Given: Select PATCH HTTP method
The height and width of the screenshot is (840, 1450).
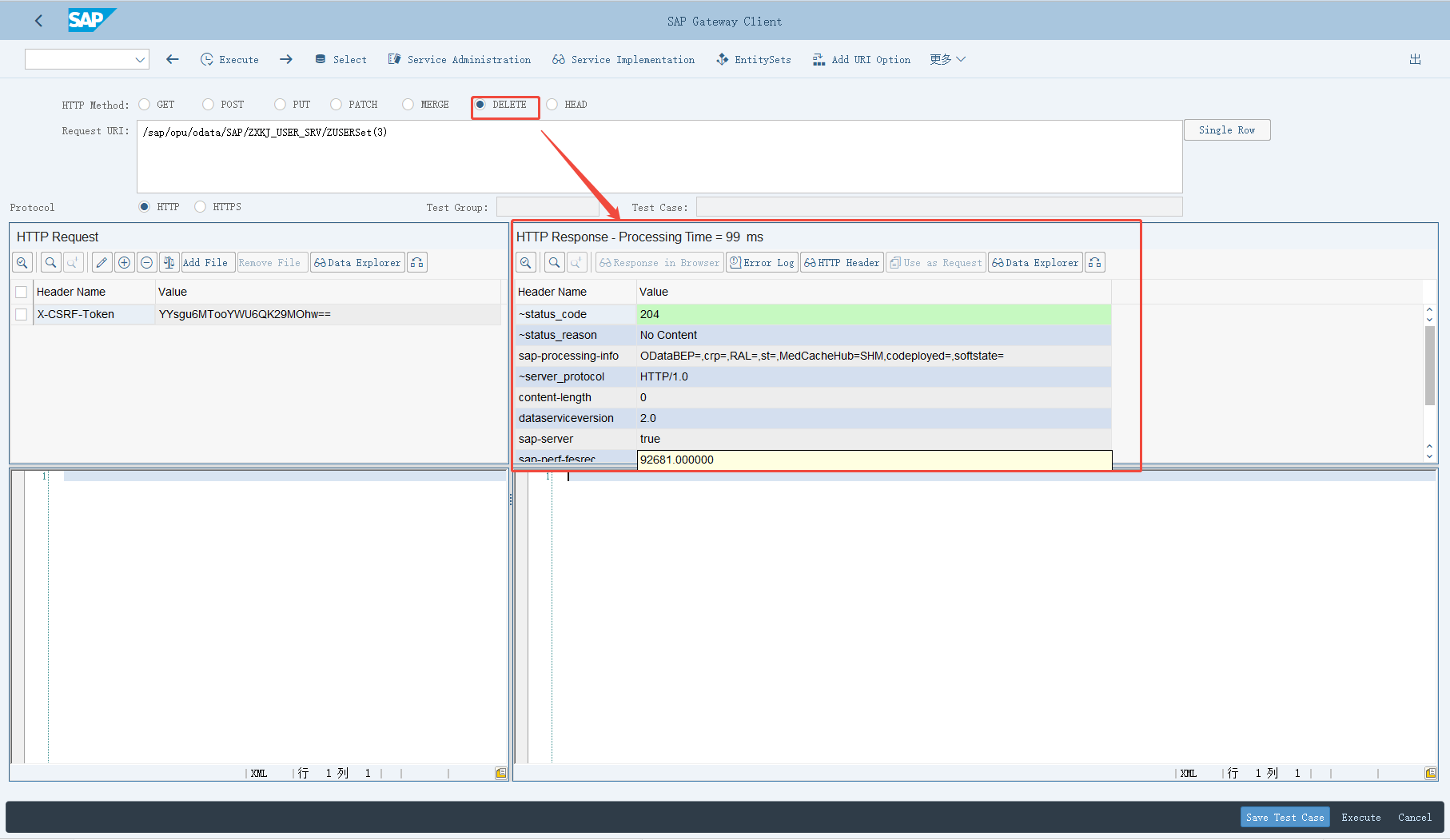Looking at the screenshot, I should pyautogui.click(x=337, y=104).
